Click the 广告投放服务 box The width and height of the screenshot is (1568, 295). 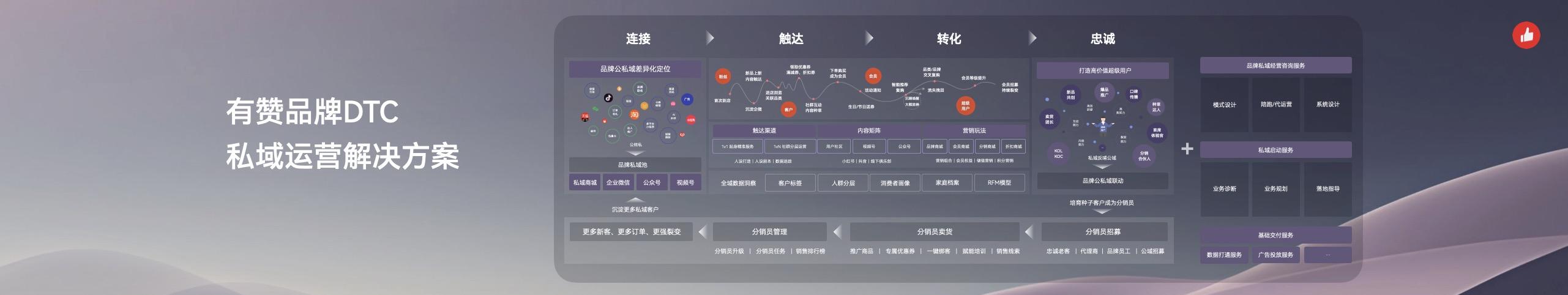pyautogui.click(x=1276, y=255)
